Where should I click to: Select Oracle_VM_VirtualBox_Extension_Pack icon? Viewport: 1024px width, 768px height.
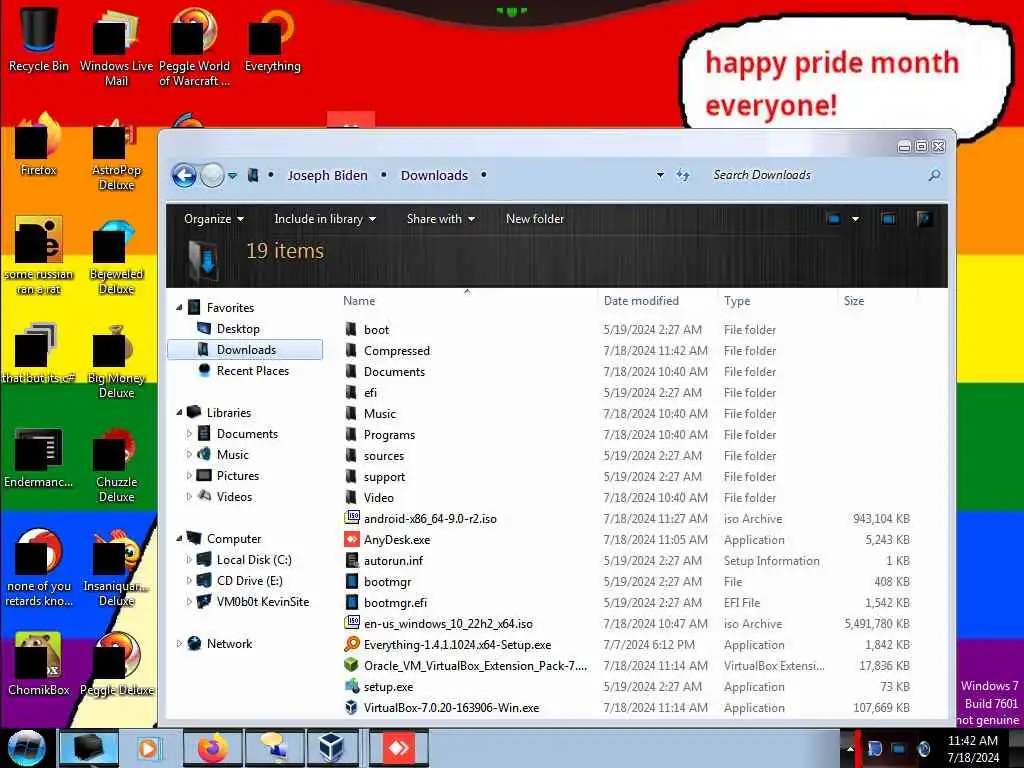[x=351, y=665]
